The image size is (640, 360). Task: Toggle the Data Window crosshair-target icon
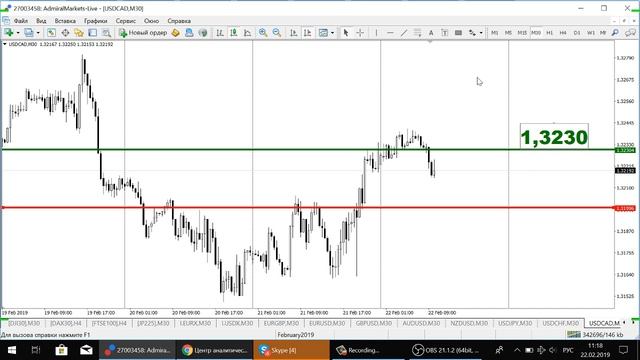coord(65,33)
